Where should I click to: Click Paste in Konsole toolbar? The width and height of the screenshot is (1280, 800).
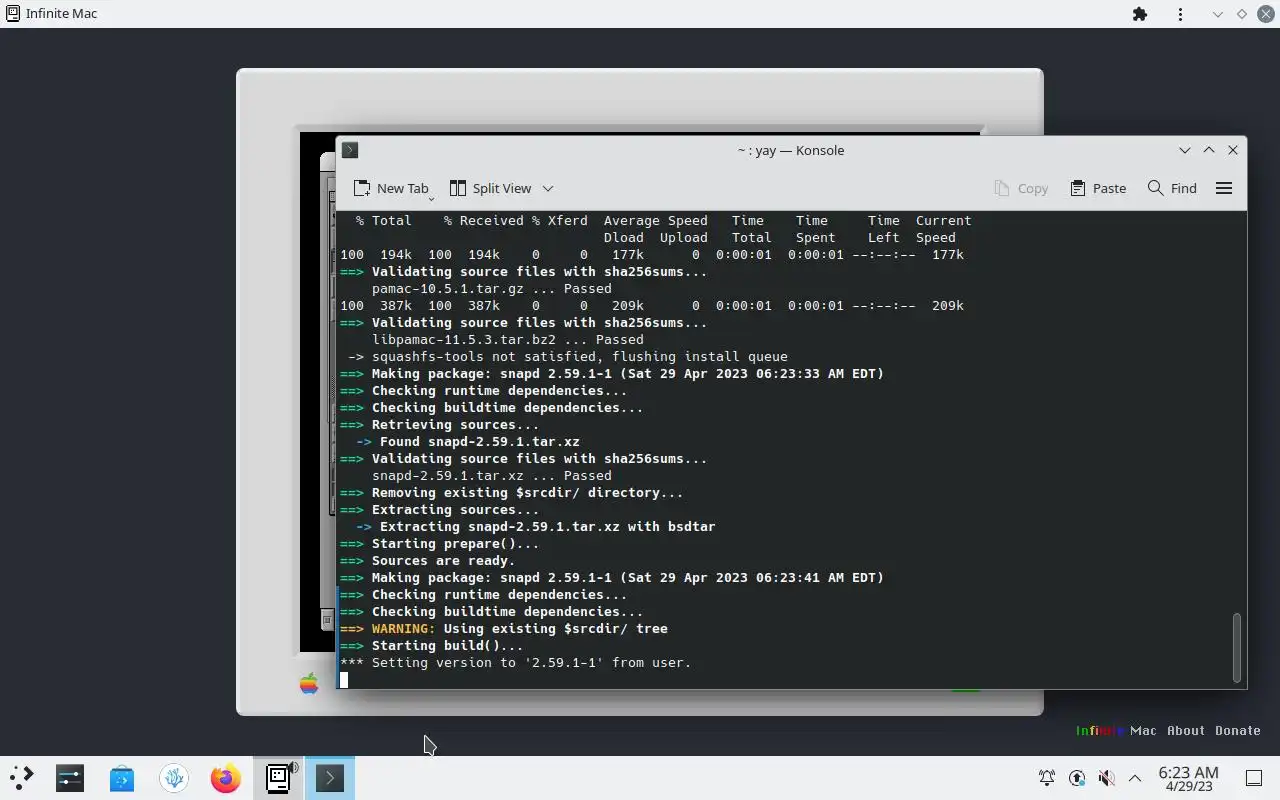1098,188
